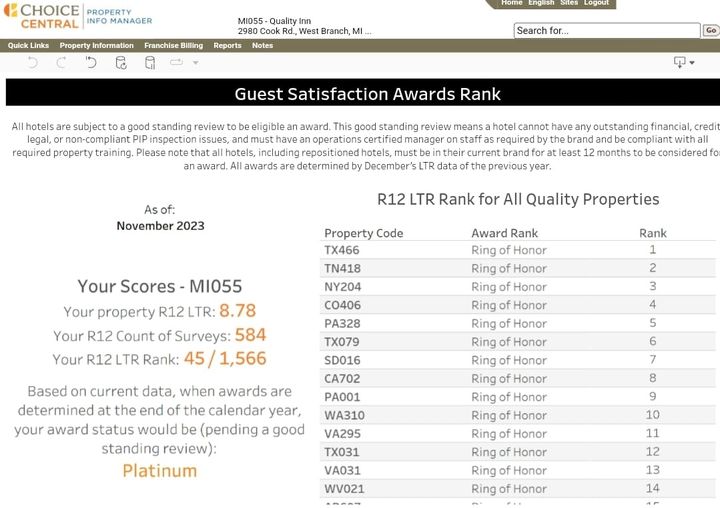This screenshot has width=720, height=508.
Task: Click the 584 survey count value
Action: coord(250,335)
